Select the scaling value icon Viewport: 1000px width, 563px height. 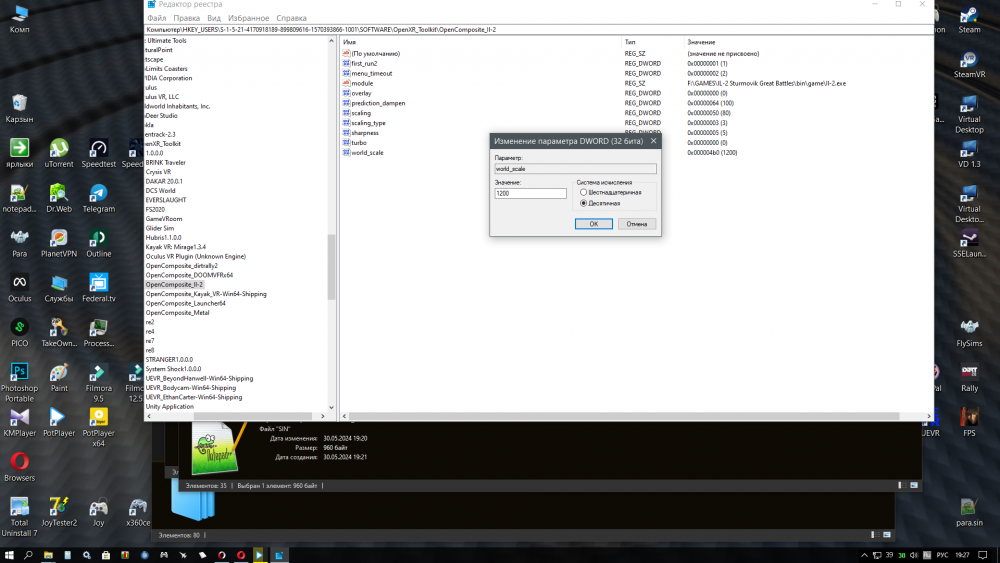pos(346,113)
